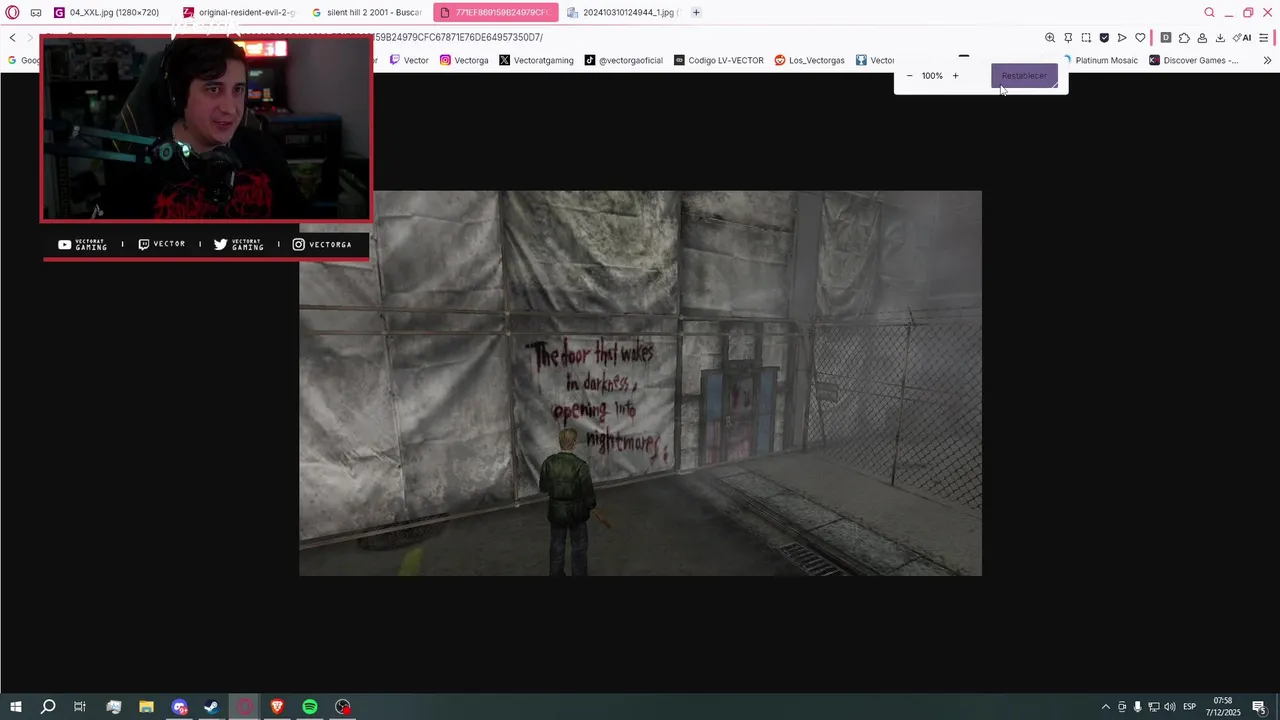Open the Codigo LV-VECTOR bookmark
1280x720 pixels.
719,60
